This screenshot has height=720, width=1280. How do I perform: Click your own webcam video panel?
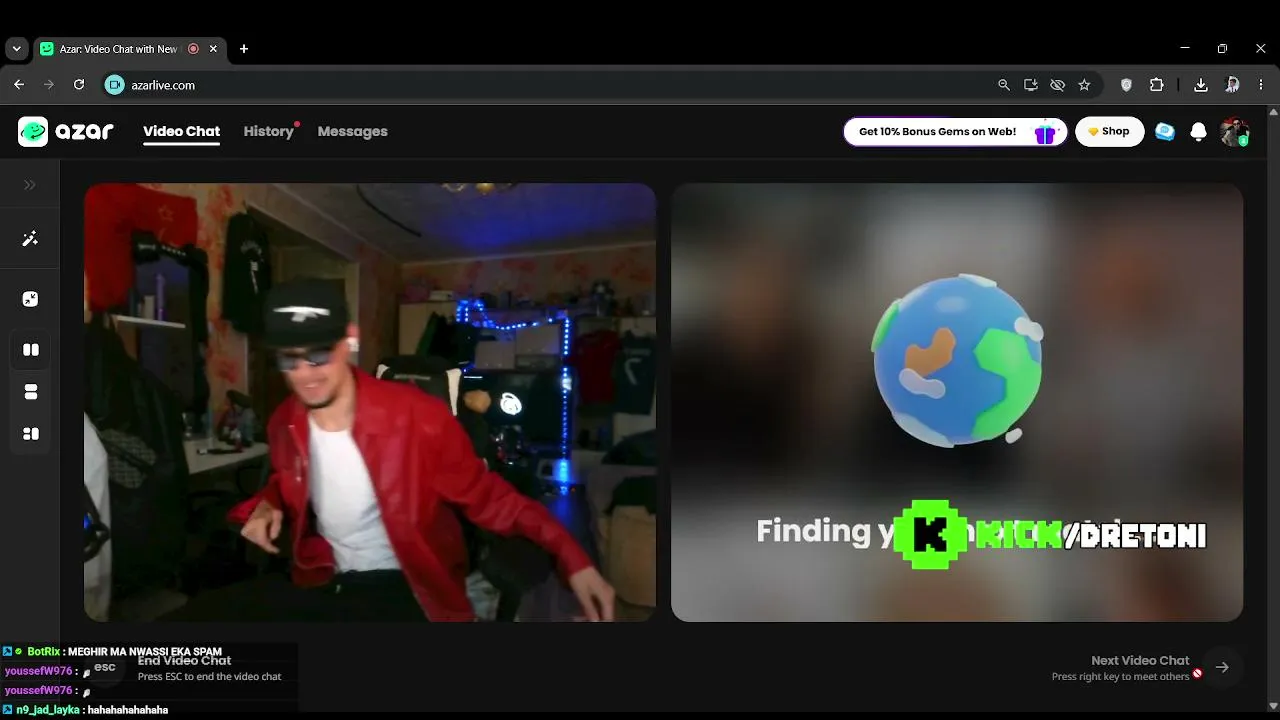coord(370,402)
